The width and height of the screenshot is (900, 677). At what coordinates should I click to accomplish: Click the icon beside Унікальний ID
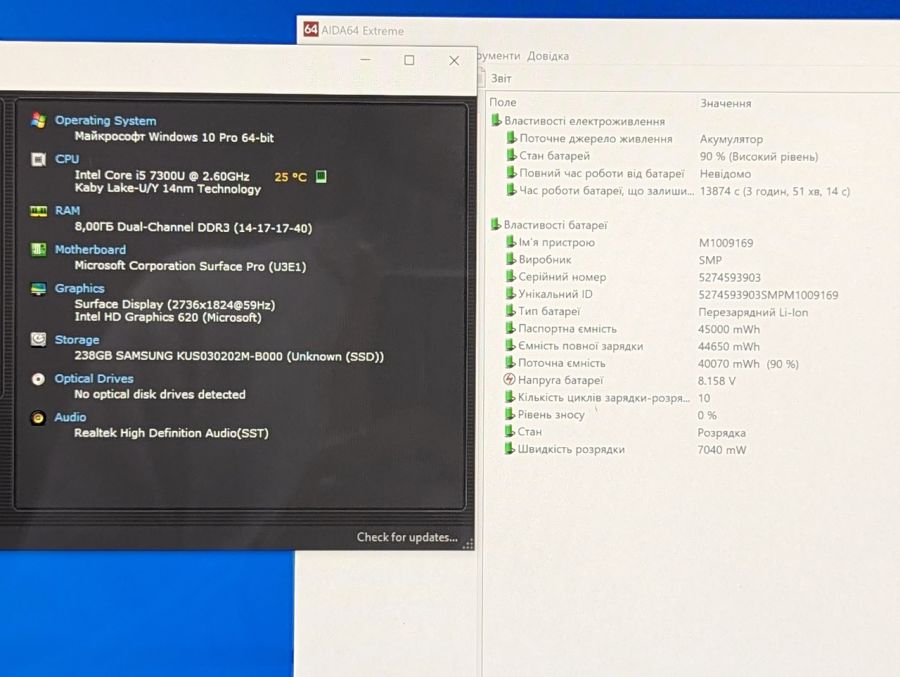tap(511, 293)
